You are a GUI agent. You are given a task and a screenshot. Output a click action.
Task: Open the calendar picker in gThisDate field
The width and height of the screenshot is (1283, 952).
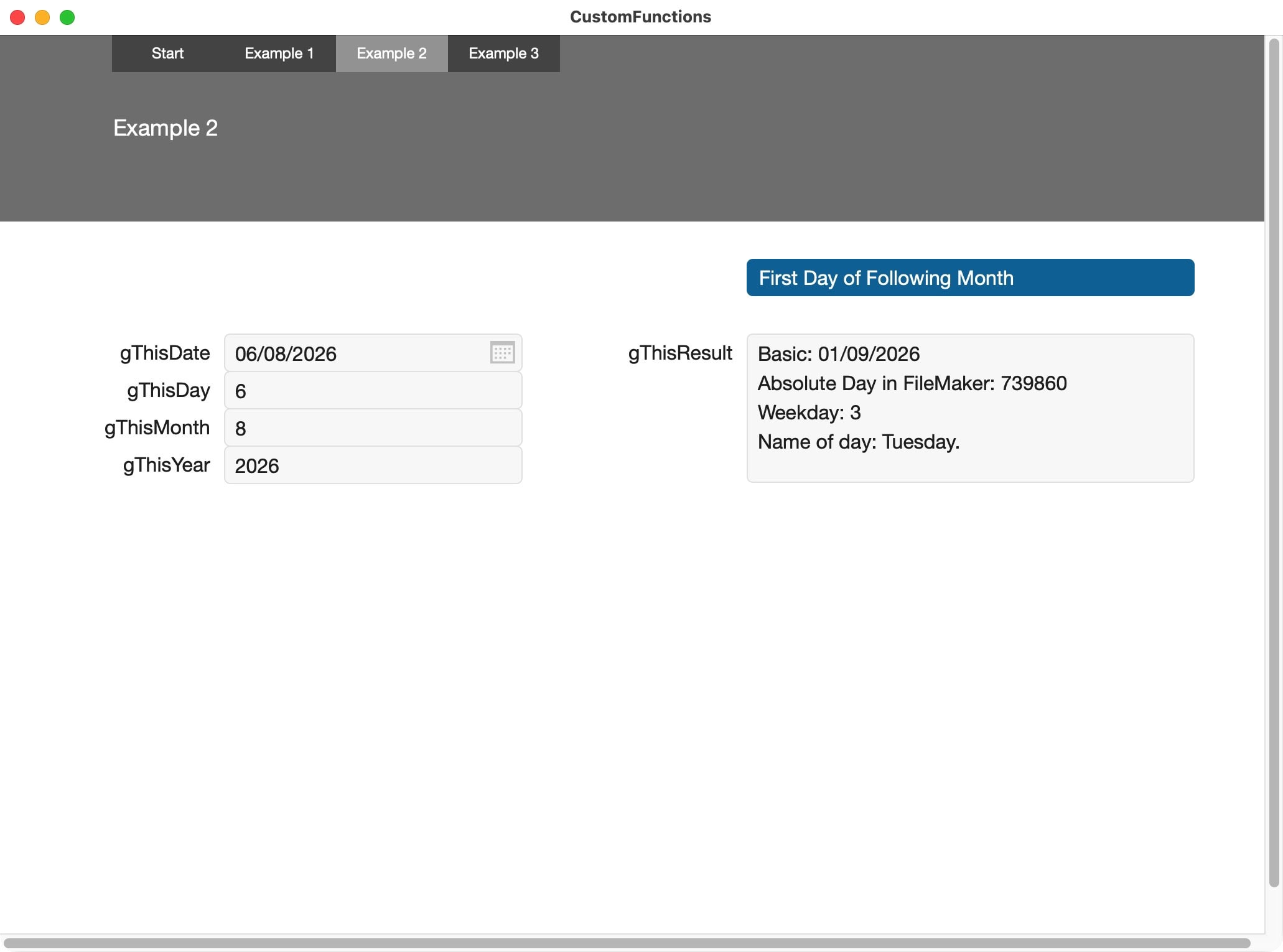coord(502,353)
